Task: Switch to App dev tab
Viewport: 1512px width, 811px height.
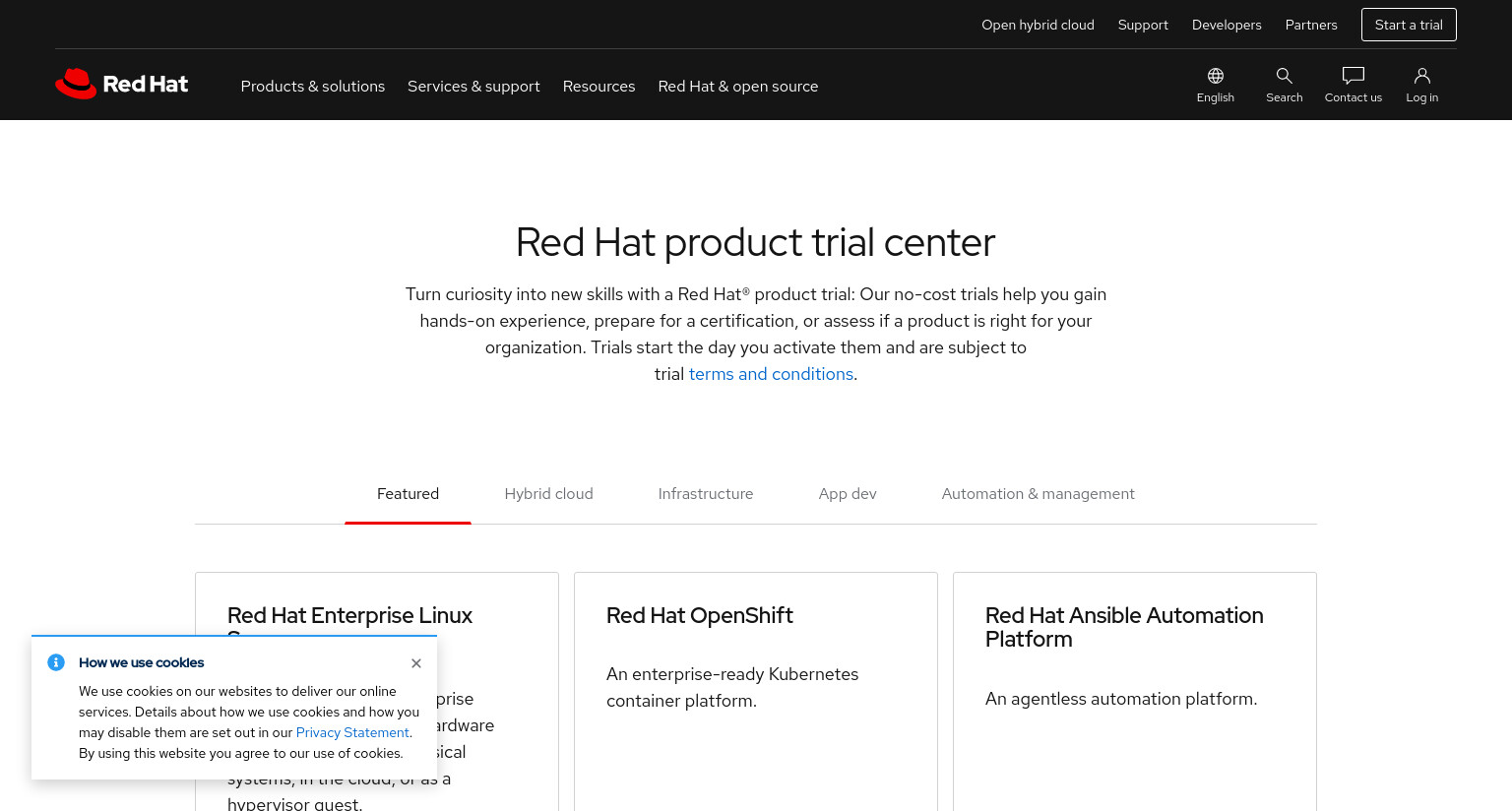Action: (848, 494)
